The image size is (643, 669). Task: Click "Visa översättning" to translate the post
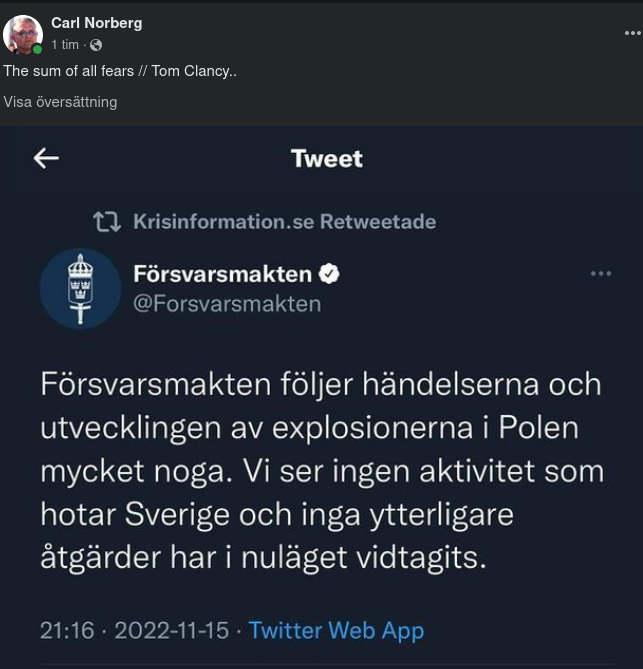point(60,102)
